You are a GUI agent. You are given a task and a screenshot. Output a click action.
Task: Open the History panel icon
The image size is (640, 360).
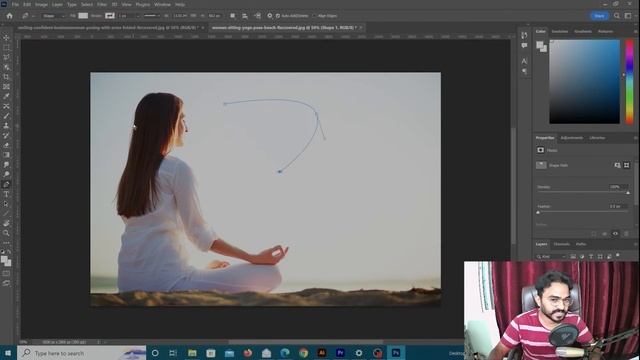[x=524, y=36]
